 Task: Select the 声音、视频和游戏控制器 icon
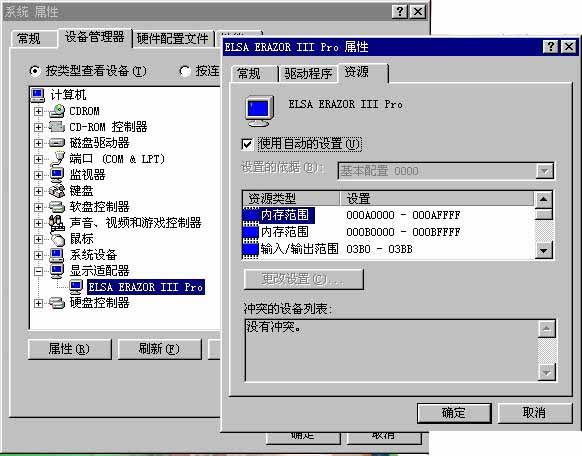57,223
